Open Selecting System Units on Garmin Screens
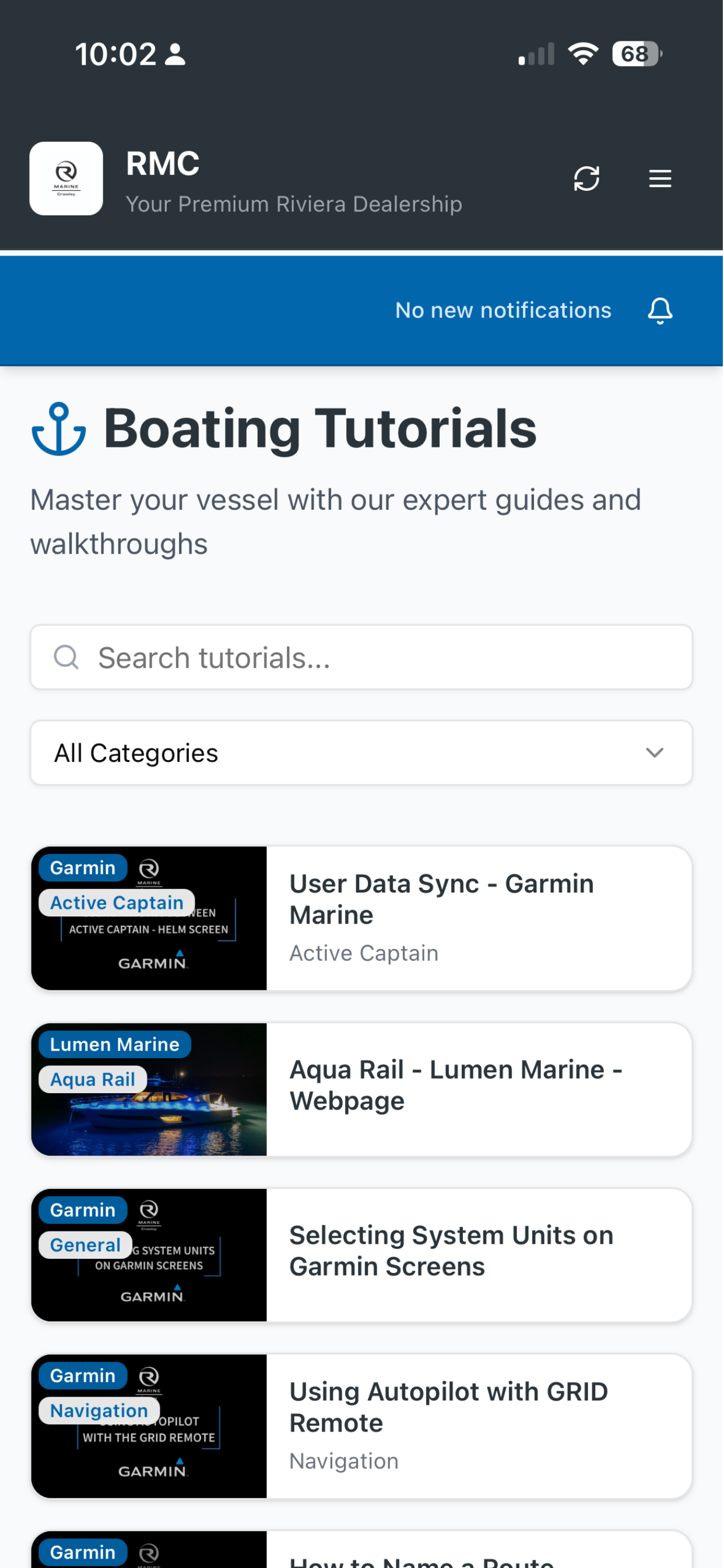 click(x=362, y=1256)
